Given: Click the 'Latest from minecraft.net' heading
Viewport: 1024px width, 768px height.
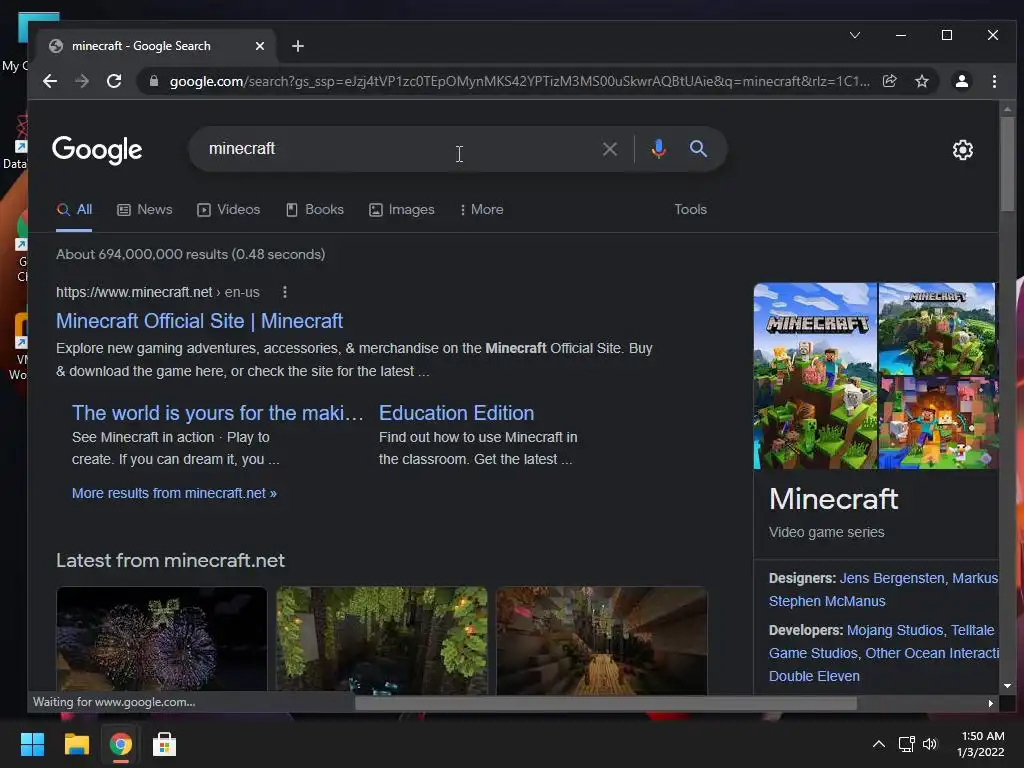Looking at the screenshot, I should (x=170, y=561).
